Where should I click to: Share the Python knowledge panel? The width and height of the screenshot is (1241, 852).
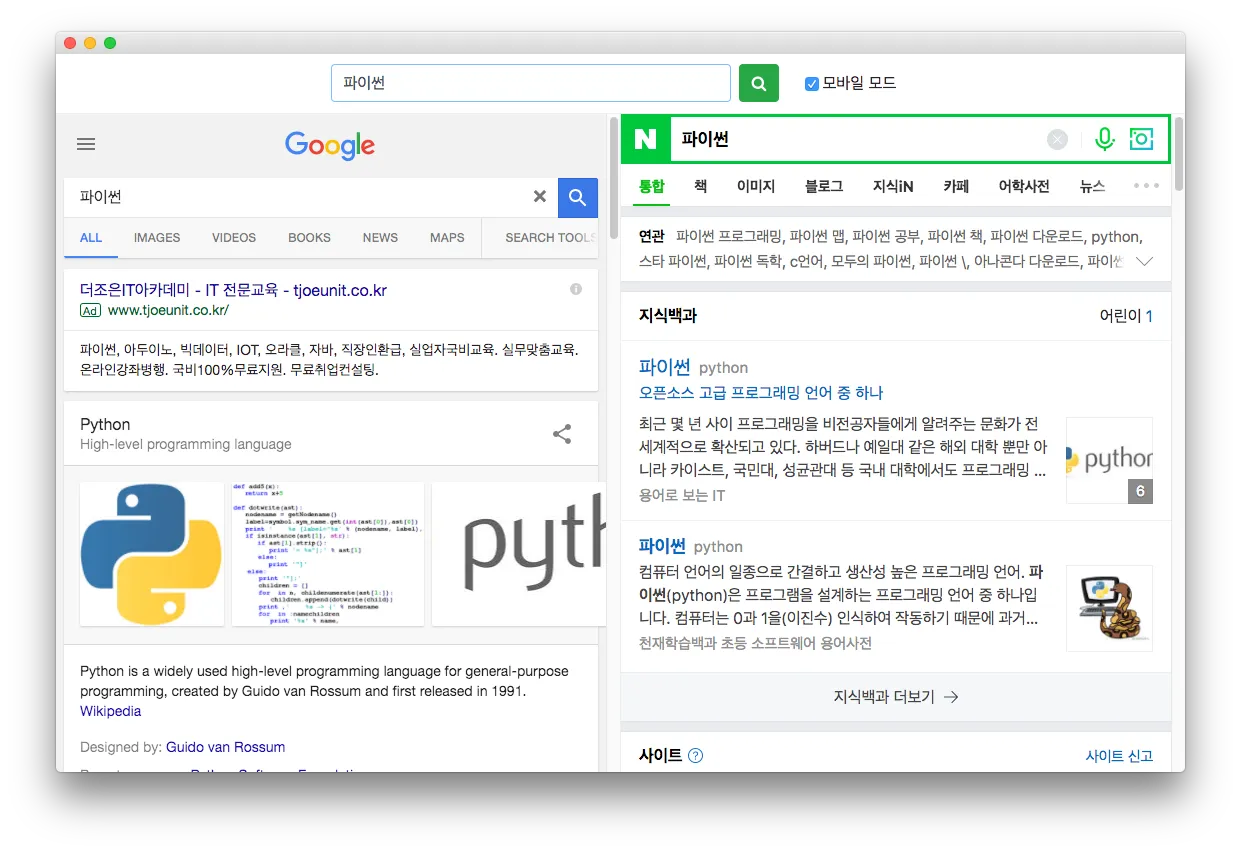(562, 434)
